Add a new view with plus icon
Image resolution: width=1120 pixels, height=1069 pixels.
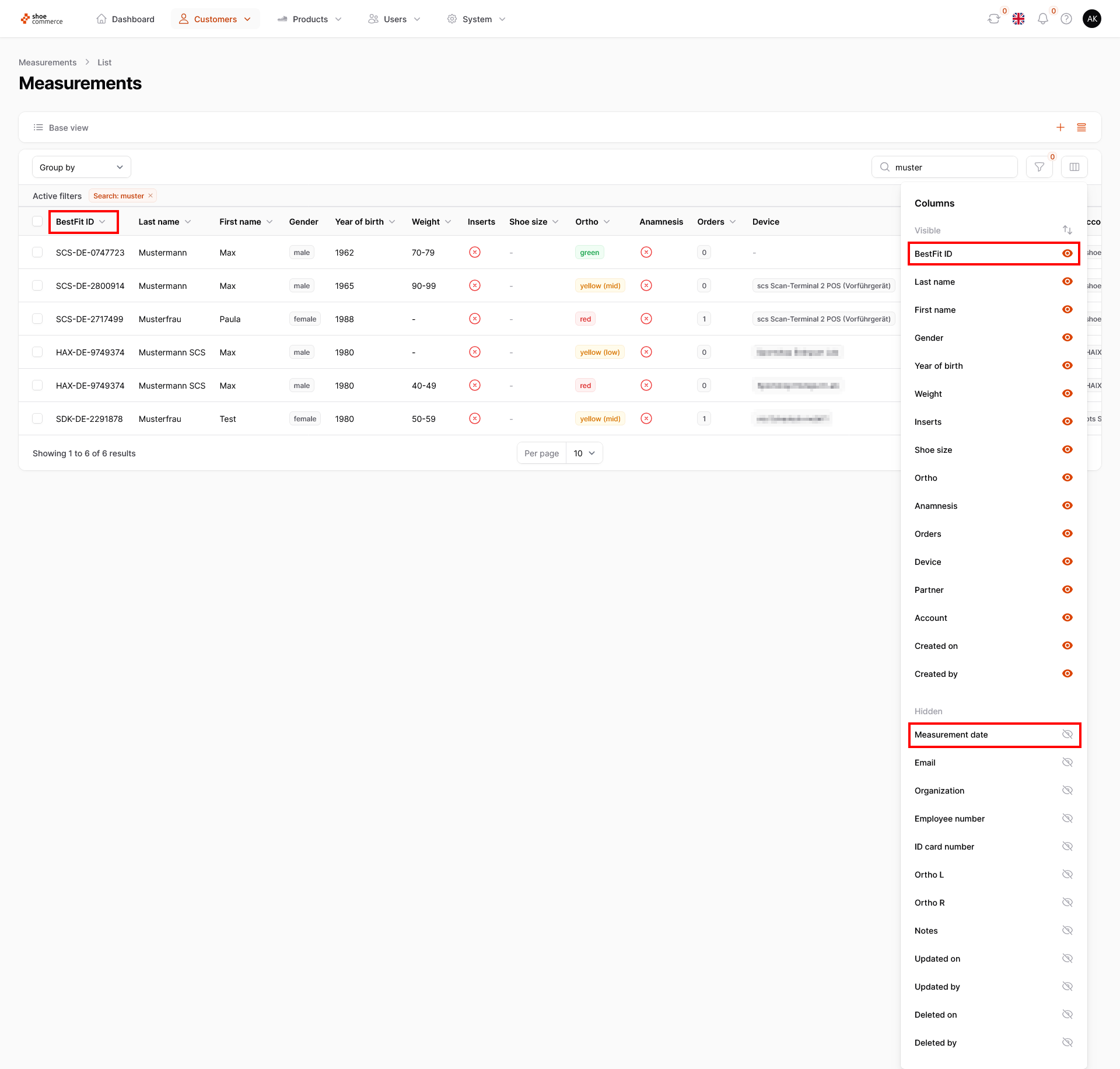pos(1060,127)
